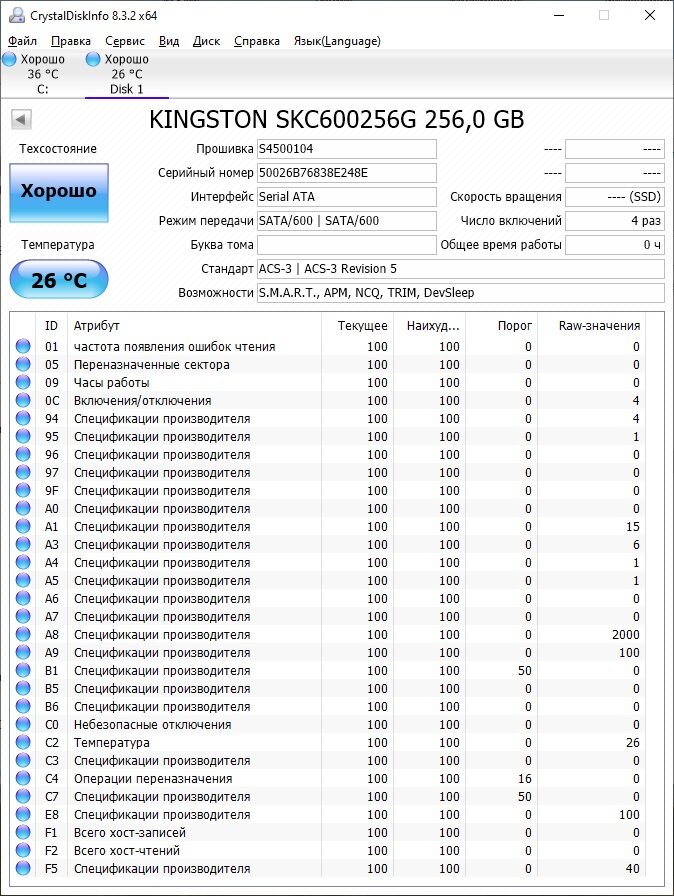The image size is (674, 896).
Task: Click the 26 °C temperature indicator
Action: (x=59, y=279)
